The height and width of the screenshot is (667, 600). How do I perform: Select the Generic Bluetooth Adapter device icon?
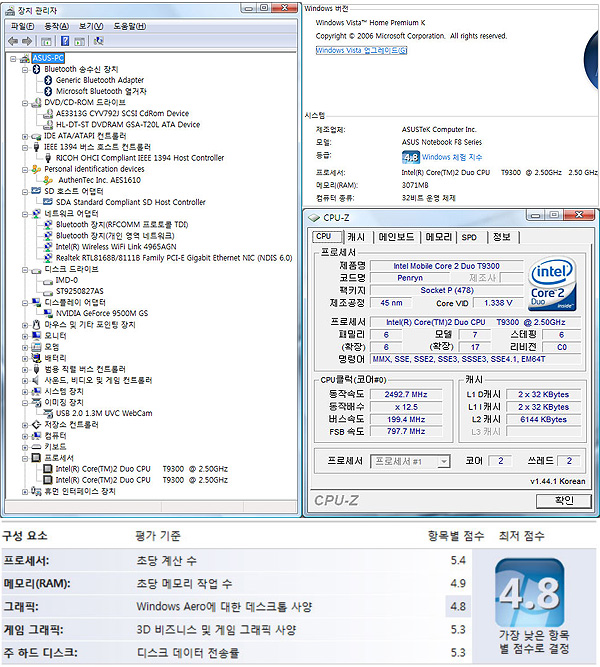[x=48, y=80]
